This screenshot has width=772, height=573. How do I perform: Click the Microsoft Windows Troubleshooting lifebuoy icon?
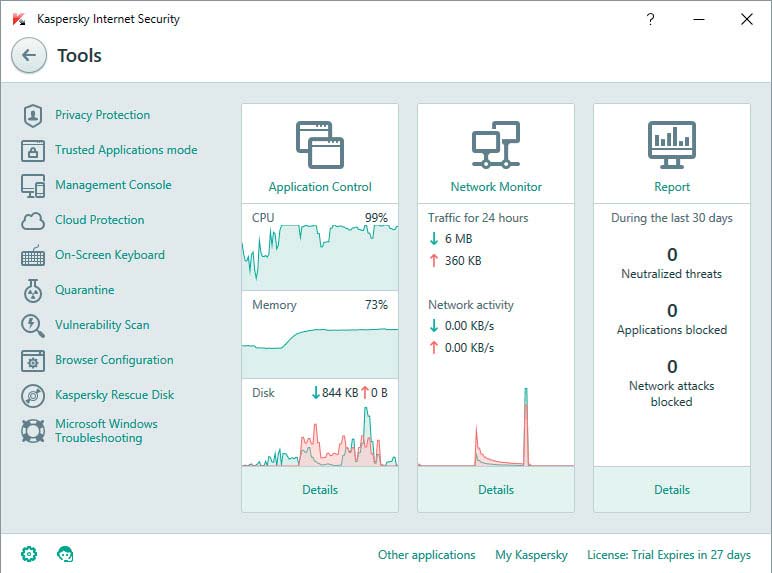click(x=32, y=431)
